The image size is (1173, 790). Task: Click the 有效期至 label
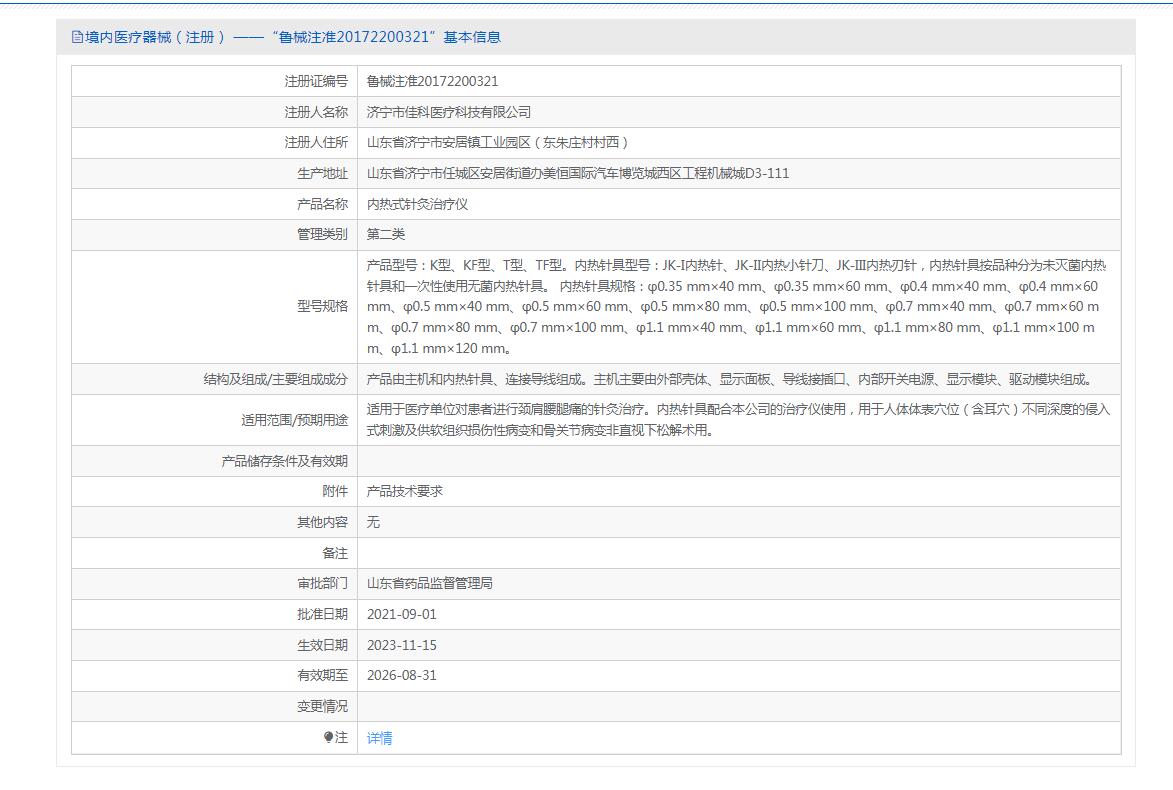[x=322, y=675]
